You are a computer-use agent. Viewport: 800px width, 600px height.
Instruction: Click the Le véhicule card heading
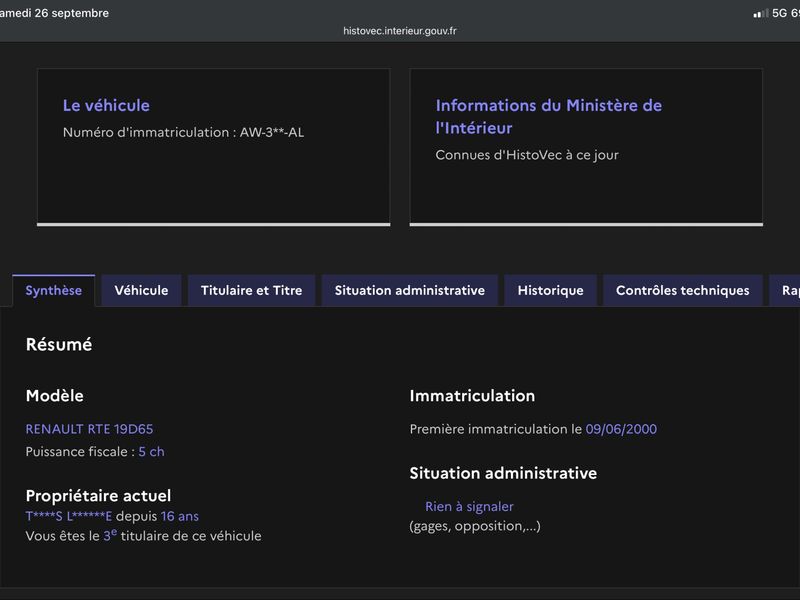pos(106,105)
